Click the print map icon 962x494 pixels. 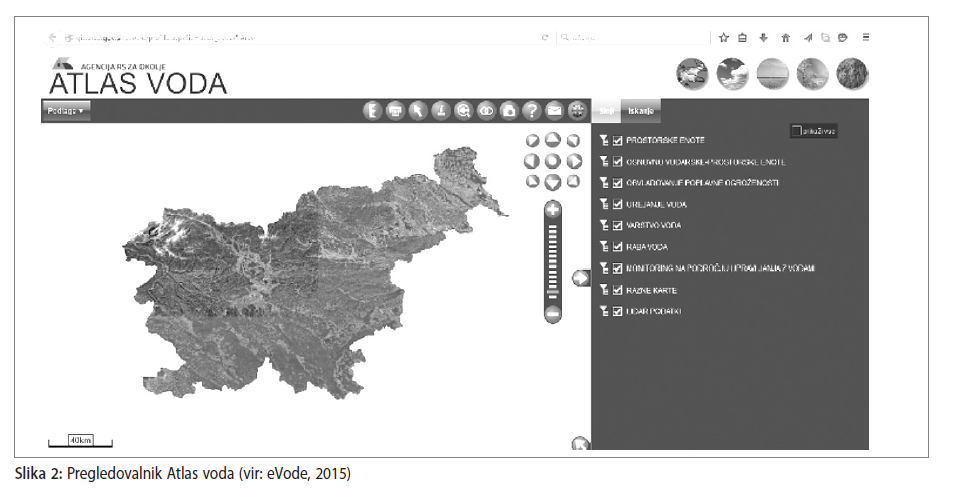coord(396,110)
